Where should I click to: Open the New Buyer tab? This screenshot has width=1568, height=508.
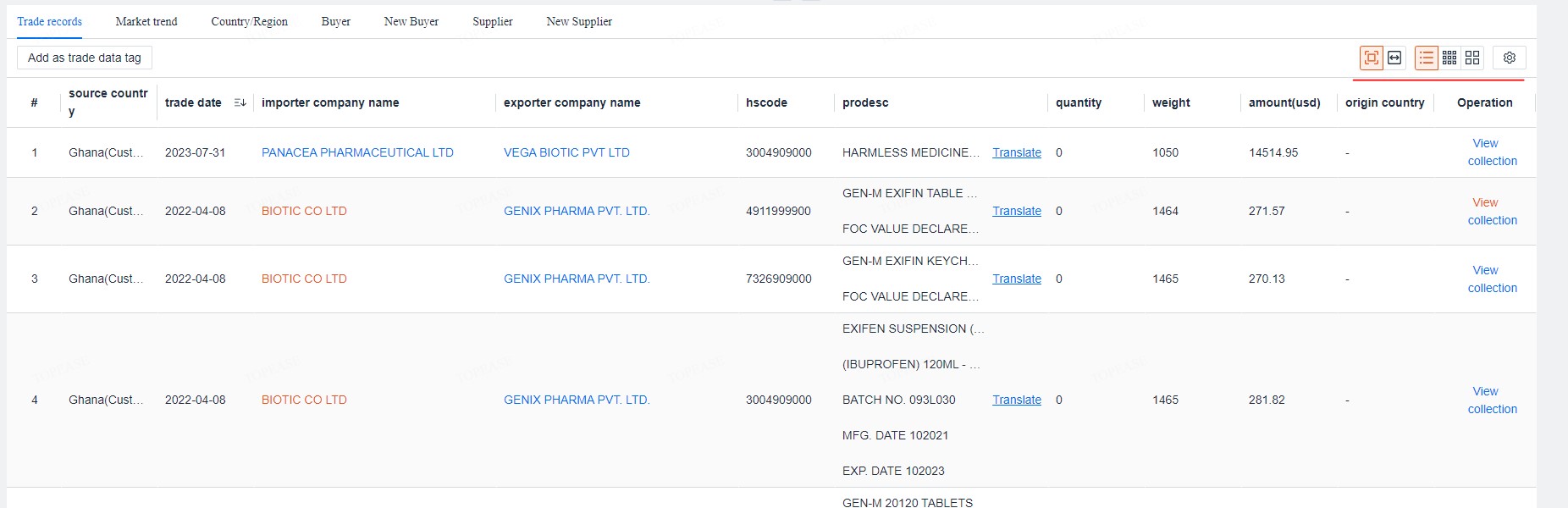tap(411, 21)
